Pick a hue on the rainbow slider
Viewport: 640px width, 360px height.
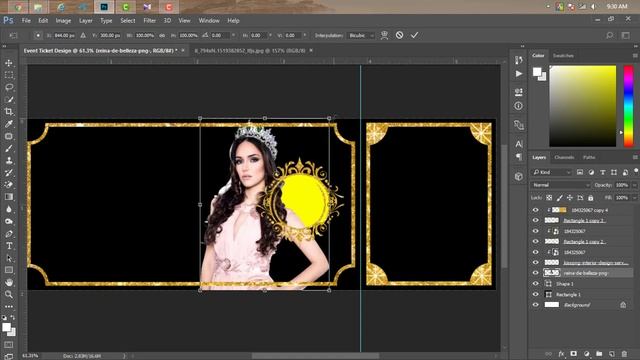629,106
